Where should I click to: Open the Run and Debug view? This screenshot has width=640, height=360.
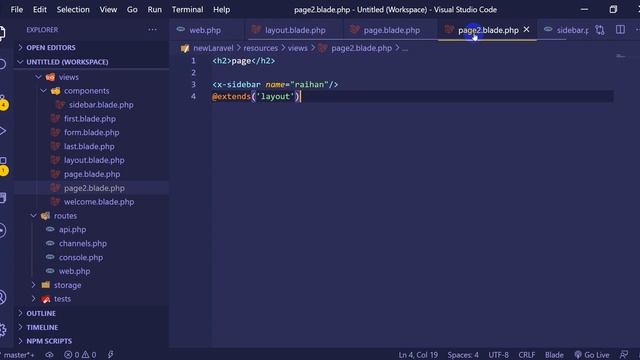(x=2, y=131)
